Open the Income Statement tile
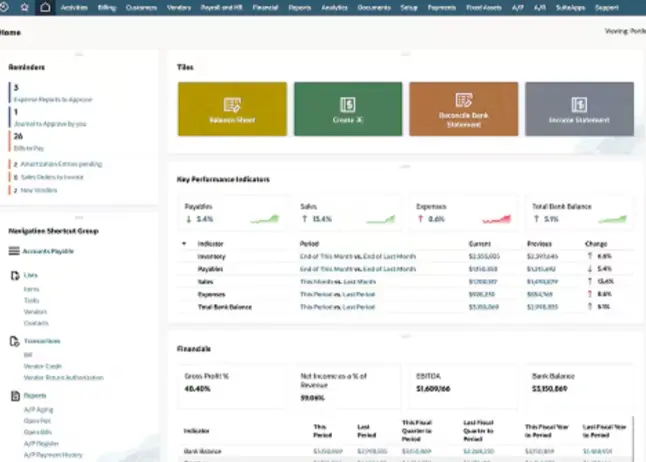Screen dimensions: 646x462 pos(578,109)
